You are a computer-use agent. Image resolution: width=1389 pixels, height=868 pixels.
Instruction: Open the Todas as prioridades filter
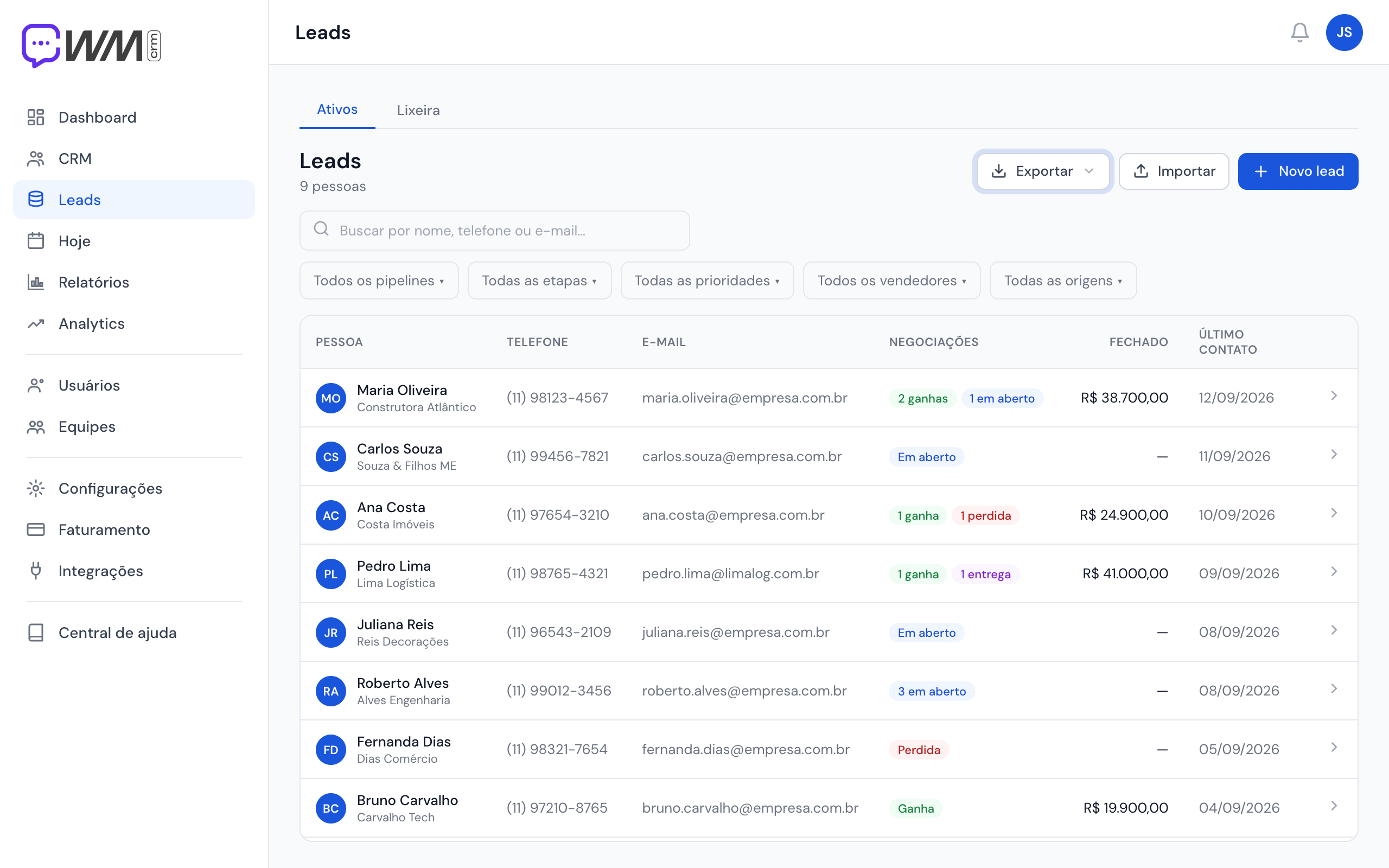707,280
